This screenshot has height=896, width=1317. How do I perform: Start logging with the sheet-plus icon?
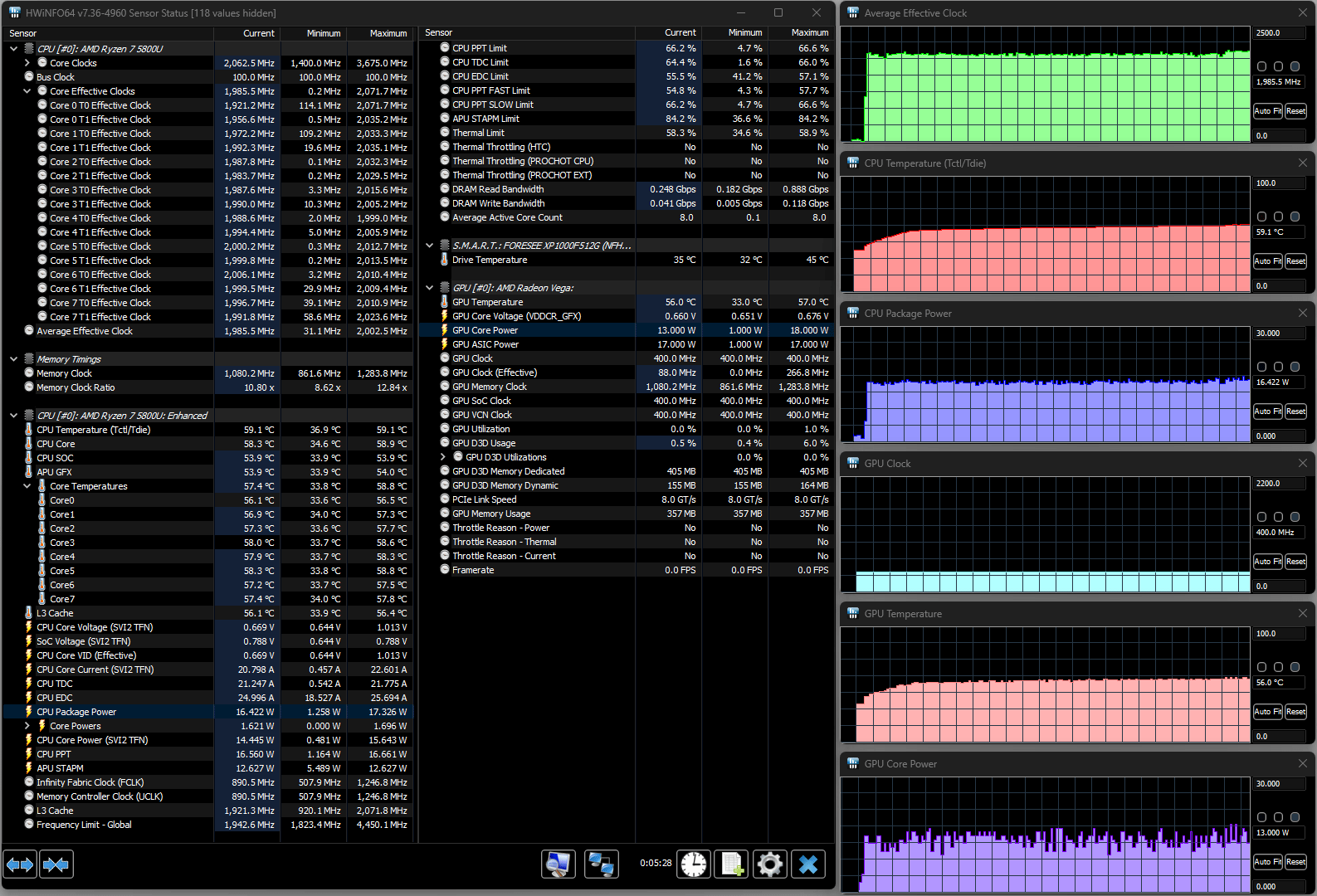[x=732, y=864]
